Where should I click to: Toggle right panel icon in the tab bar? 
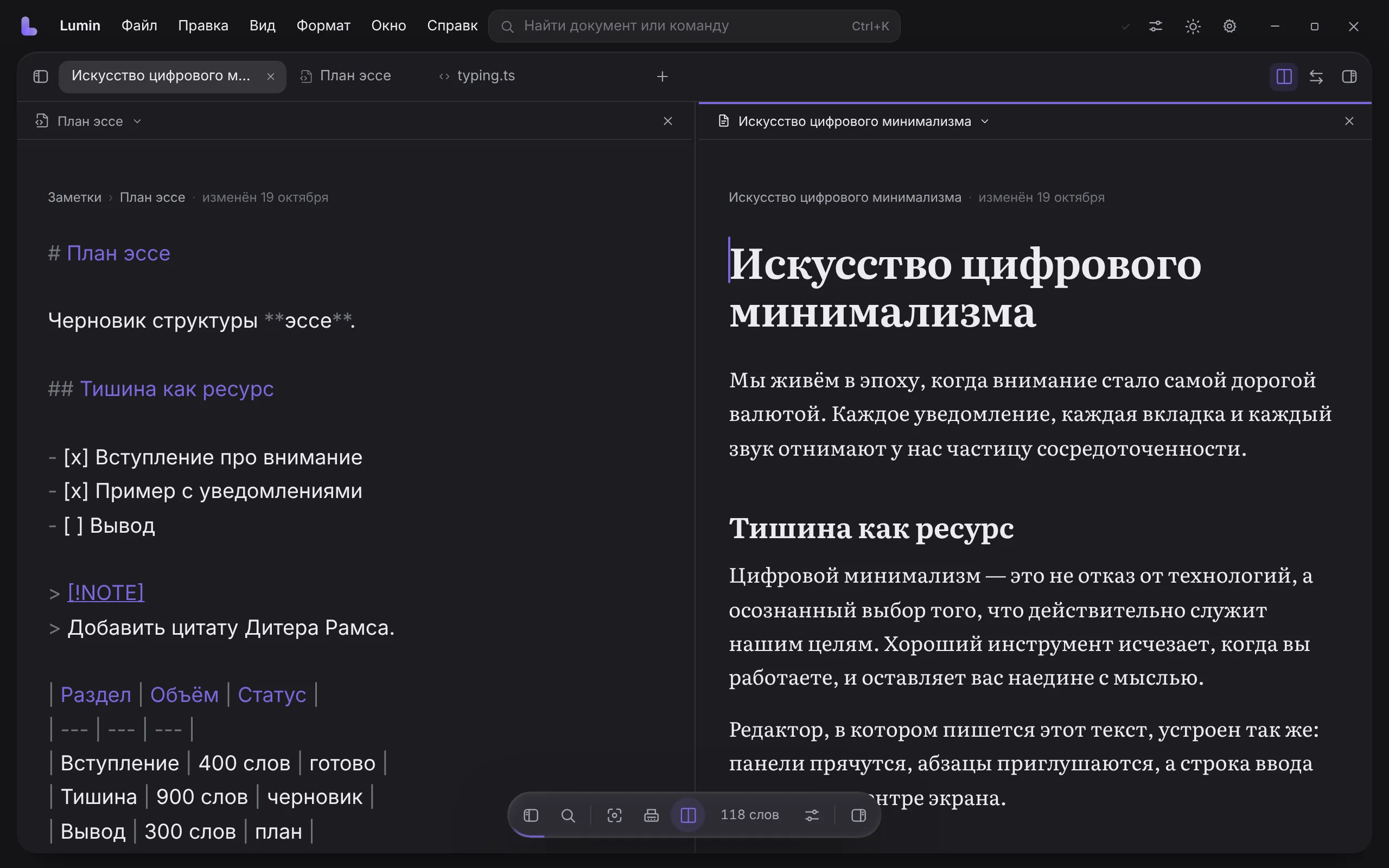(x=1349, y=76)
